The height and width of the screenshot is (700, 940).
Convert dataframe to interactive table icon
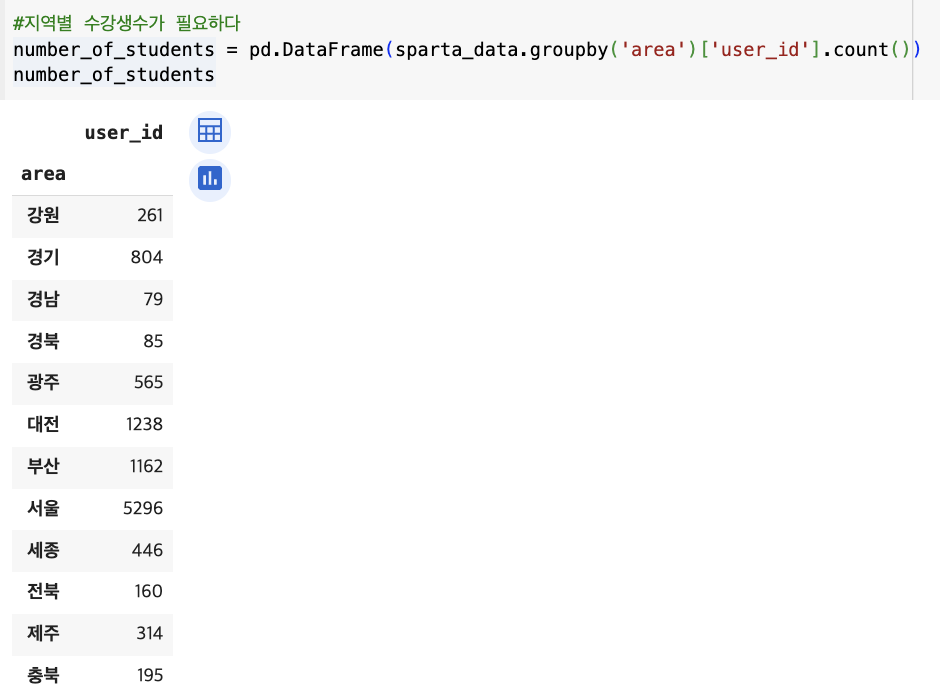[x=210, y=131]
